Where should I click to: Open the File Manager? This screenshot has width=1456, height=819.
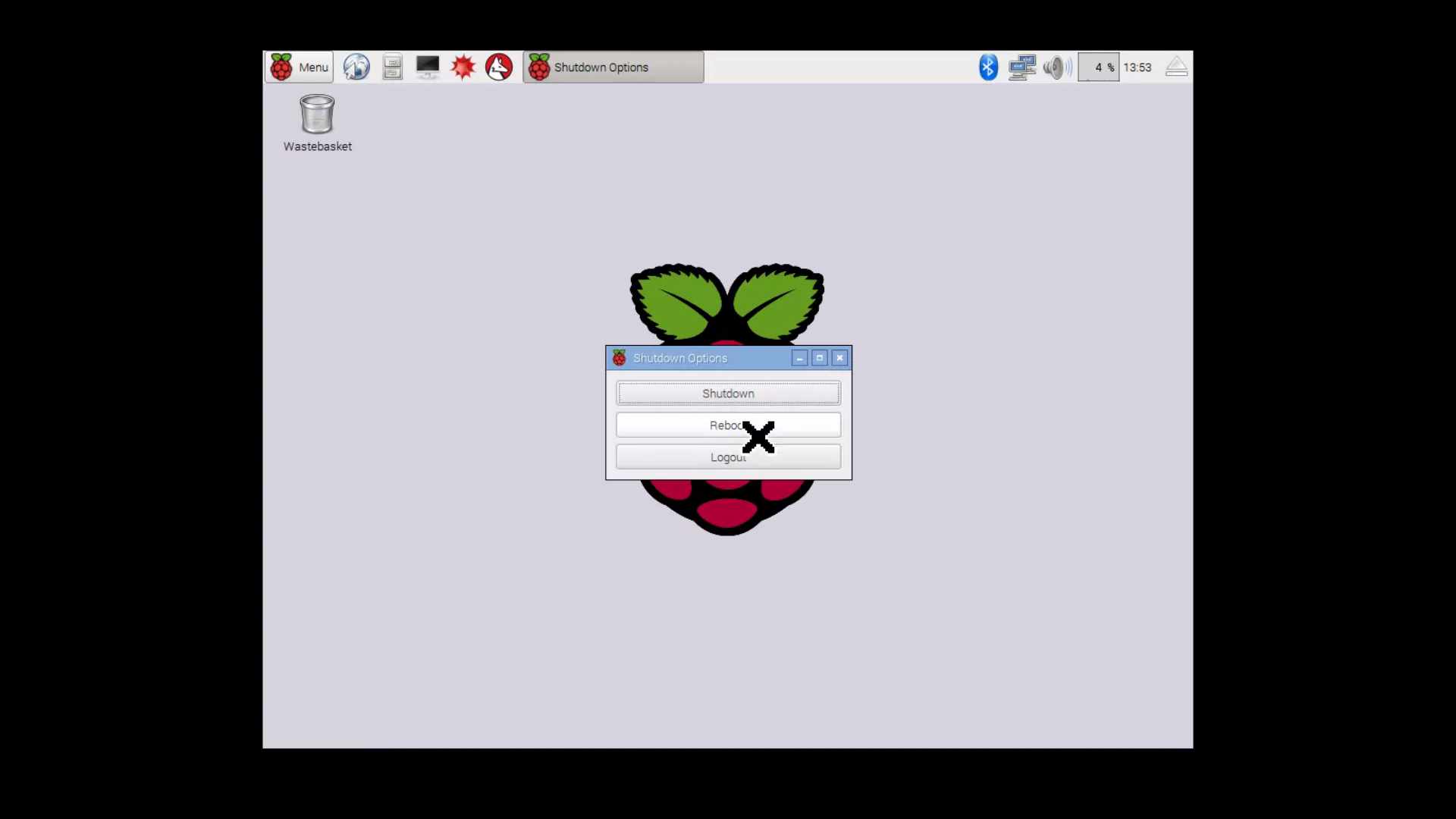click(x=392, y=67)
